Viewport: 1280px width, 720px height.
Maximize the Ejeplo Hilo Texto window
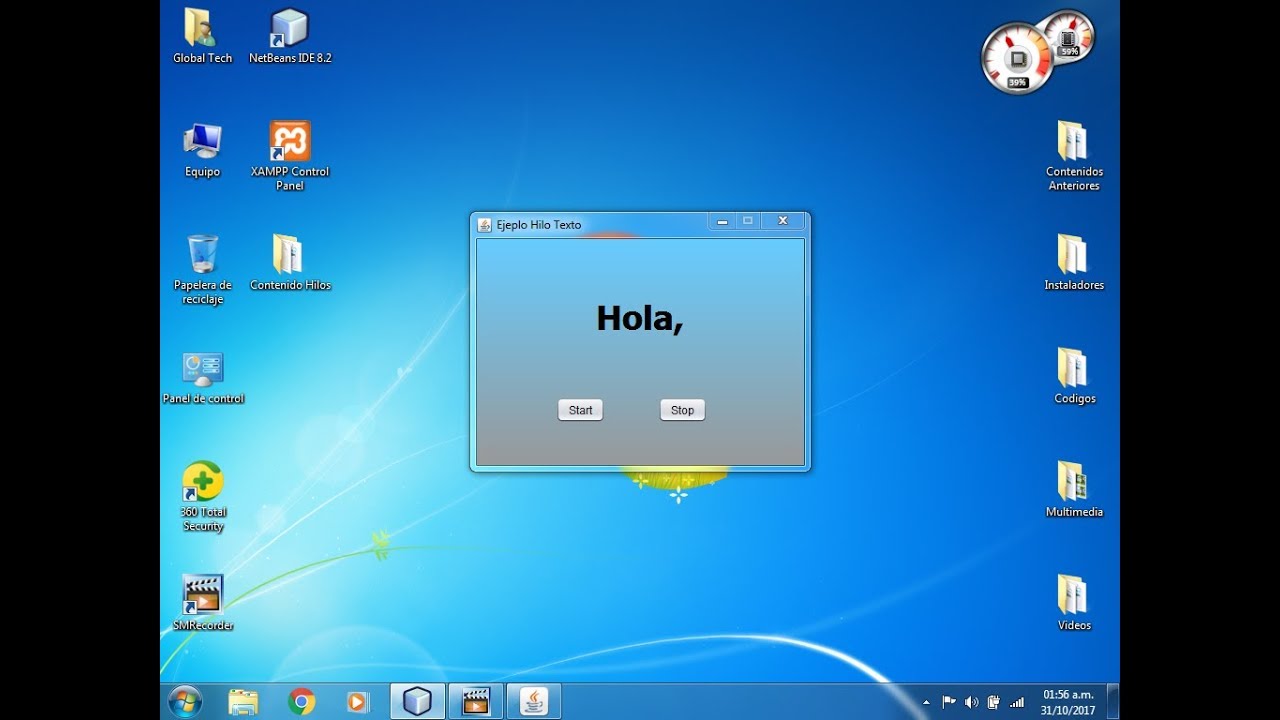748,221
